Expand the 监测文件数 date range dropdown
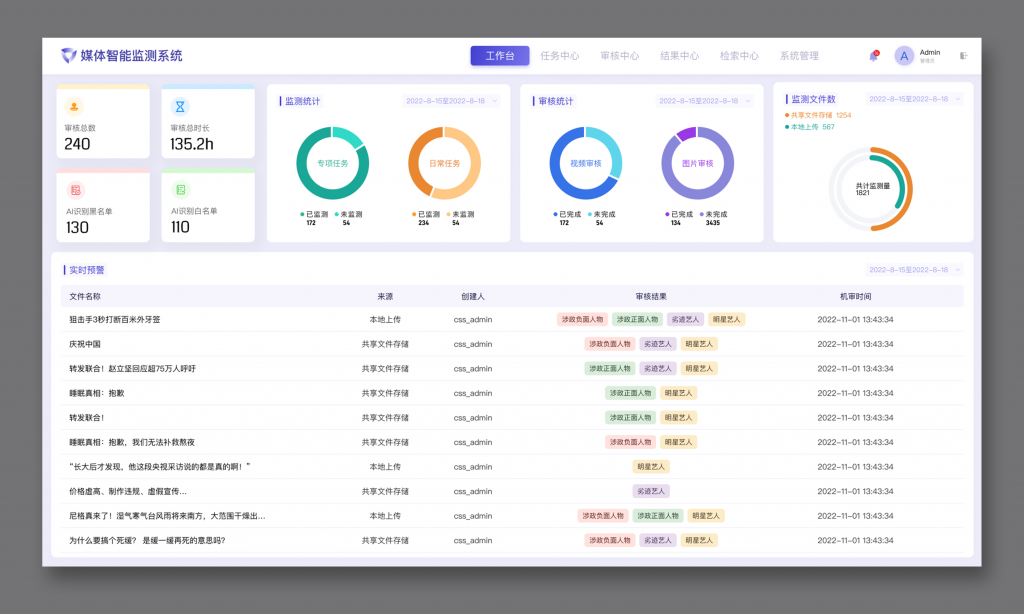Viewport: 1024px width, 614px height. pyautogui.click(x=914, y=99)
